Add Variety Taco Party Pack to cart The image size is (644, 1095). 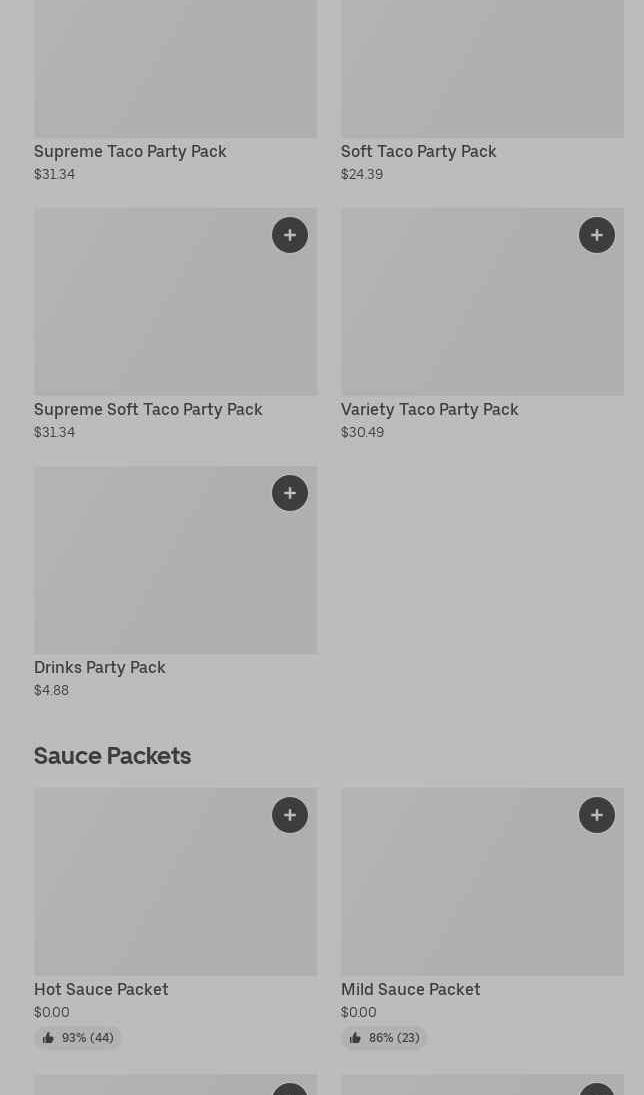pyautogui.click(x=597, y=235)
